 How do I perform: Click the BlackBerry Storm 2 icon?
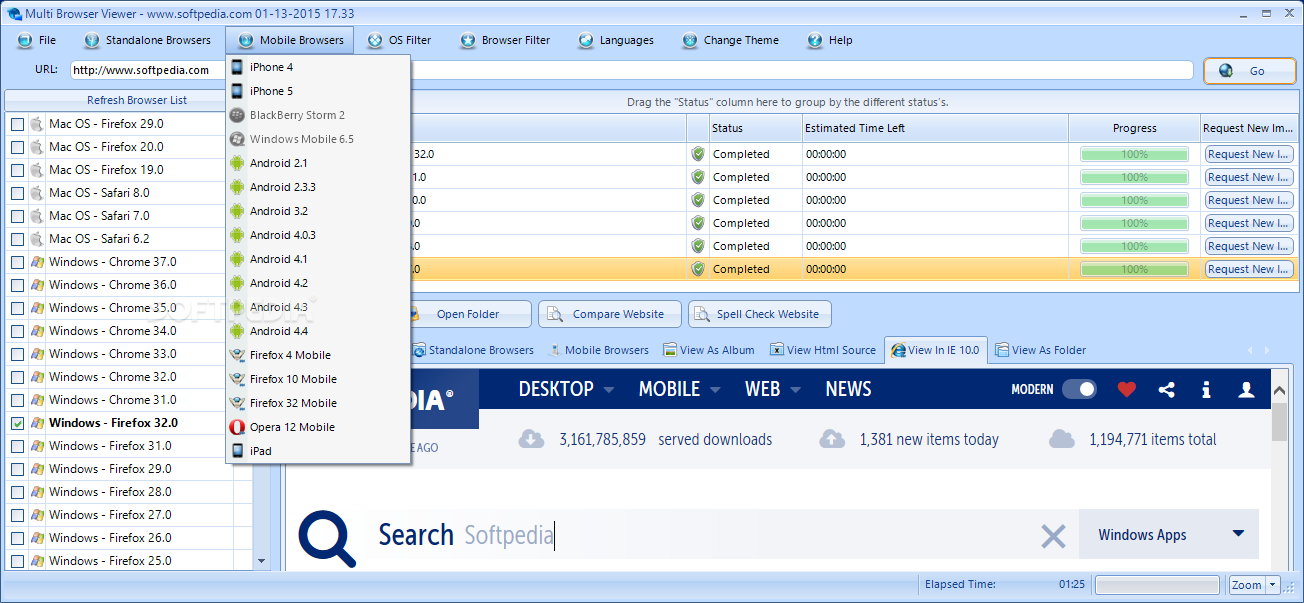[x=237, y=115]
